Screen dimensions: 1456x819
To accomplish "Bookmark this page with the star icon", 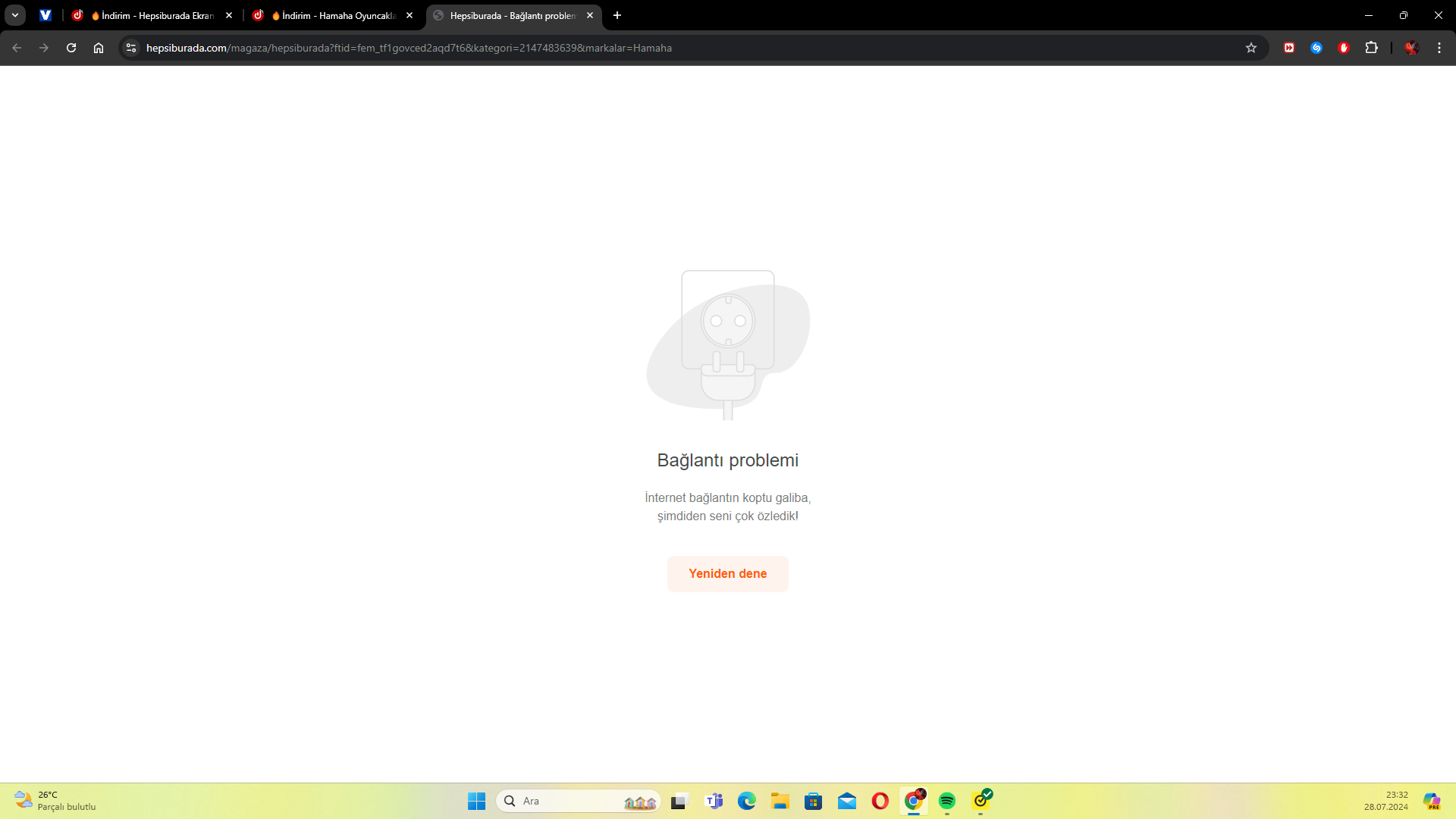I will (x=1251, y=48).
